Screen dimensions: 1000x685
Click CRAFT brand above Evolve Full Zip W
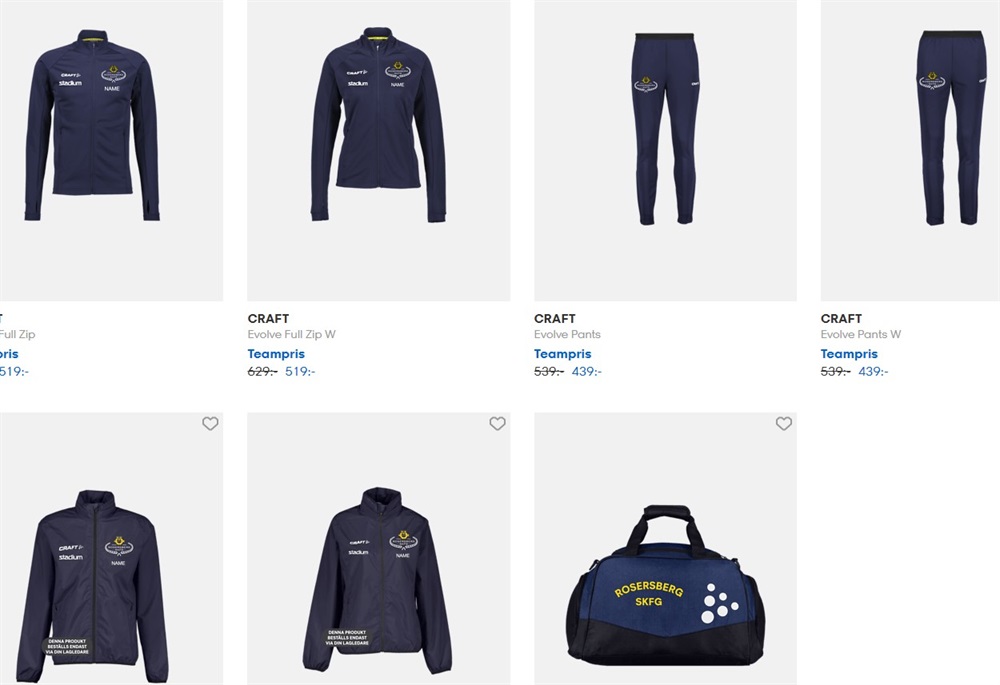point(268,318)
